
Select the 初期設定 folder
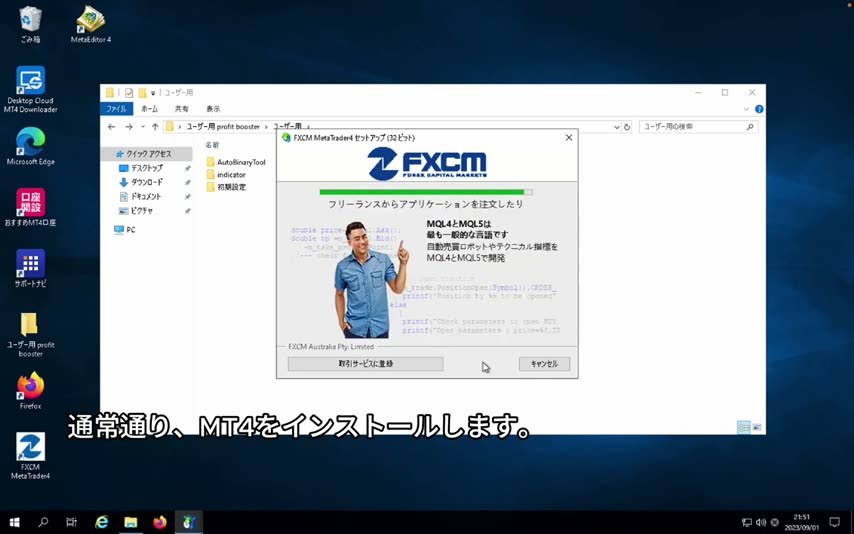226,187
